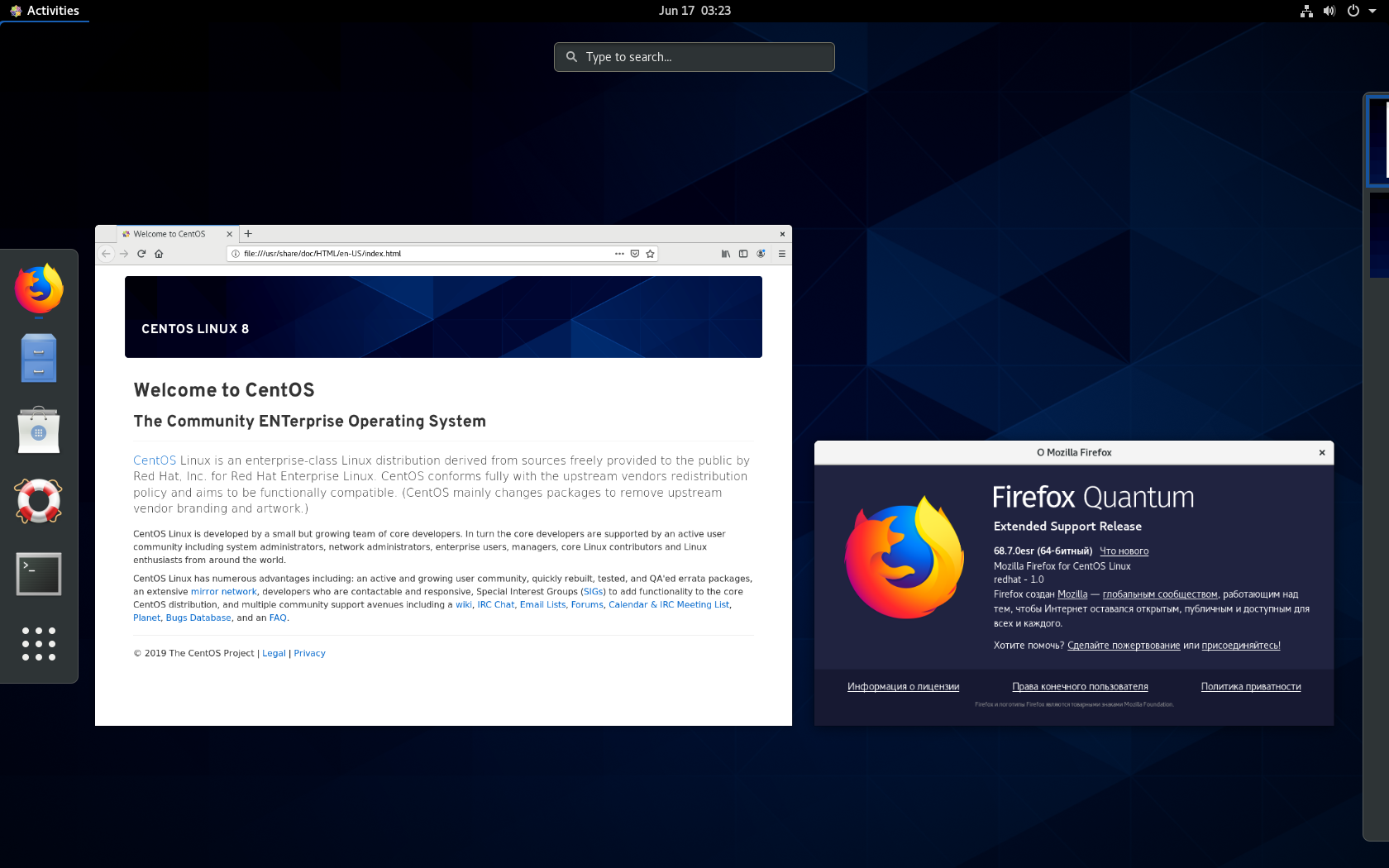Focus the Type to search field

click(x=694, y=57)
